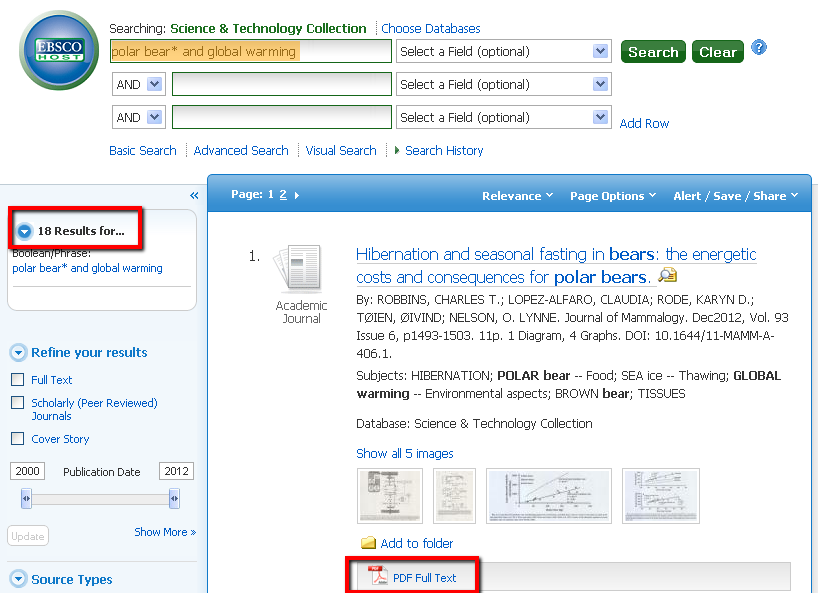Click the Choose Databases link
This screenshot has width=818, height=593.
point(430,29)
